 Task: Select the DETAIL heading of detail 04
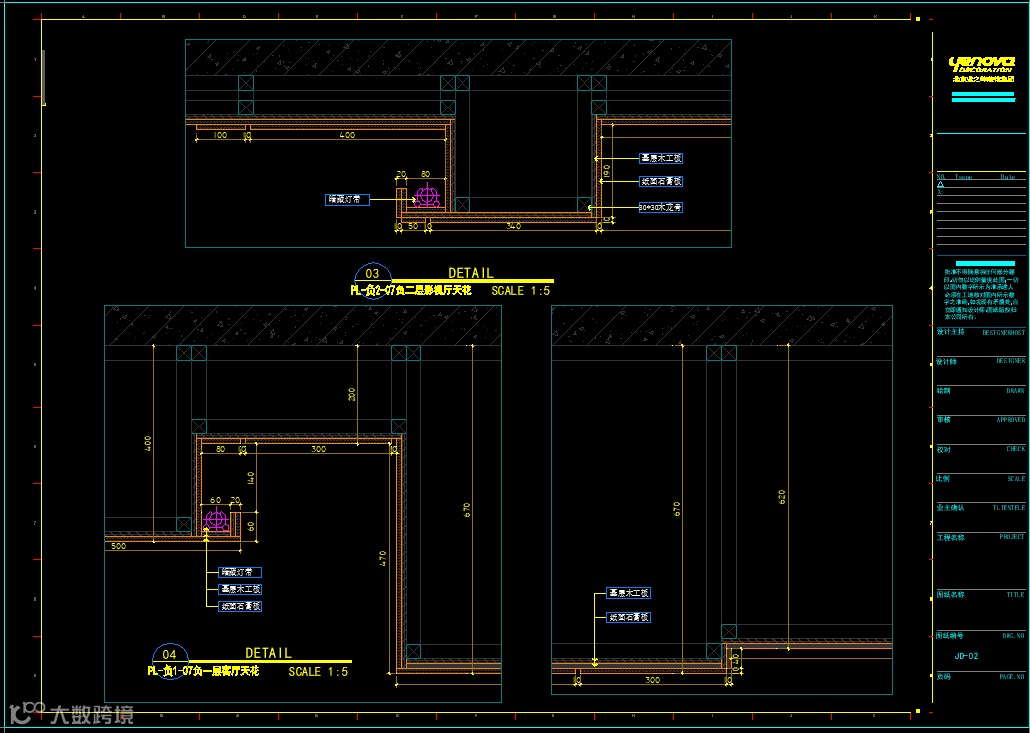tap(268, 654)
